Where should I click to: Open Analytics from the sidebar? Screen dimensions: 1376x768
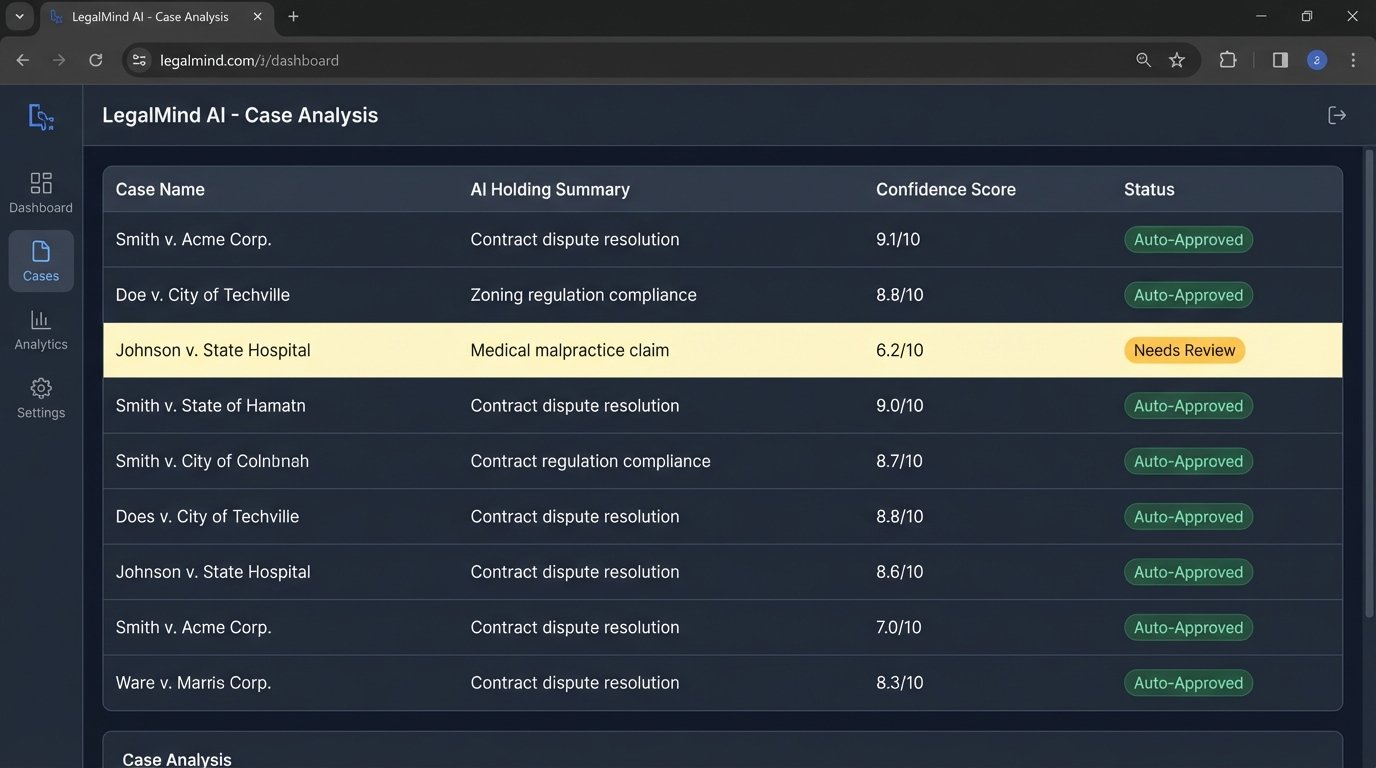40,329
